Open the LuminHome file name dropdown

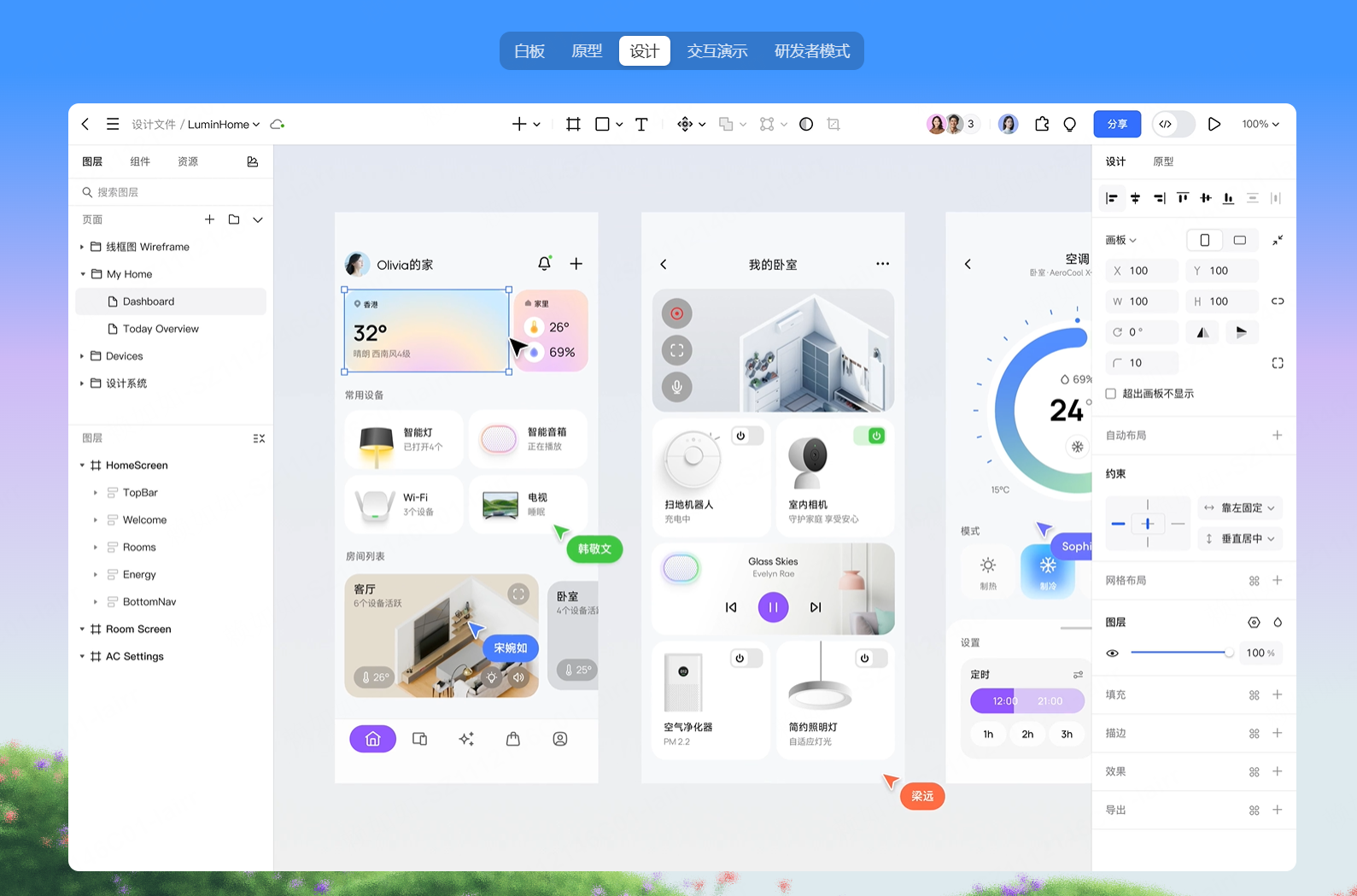[x=224, y=125]
